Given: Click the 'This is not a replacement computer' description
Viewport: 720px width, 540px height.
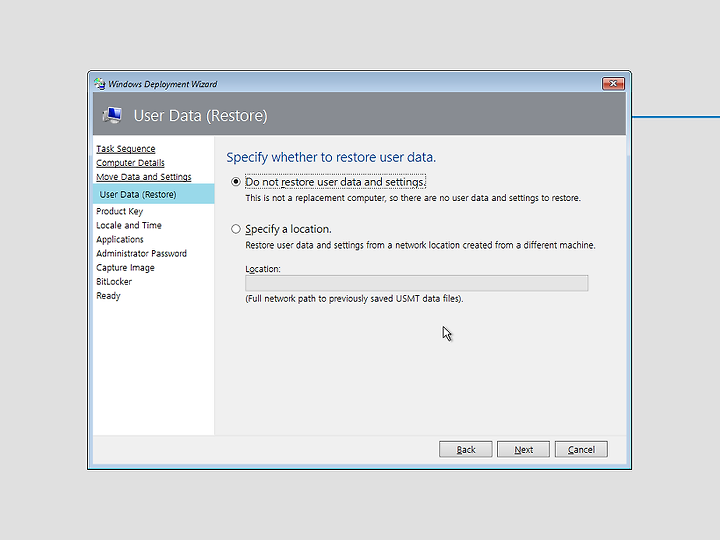Looking at the screenshot, I should coord(413,198).
